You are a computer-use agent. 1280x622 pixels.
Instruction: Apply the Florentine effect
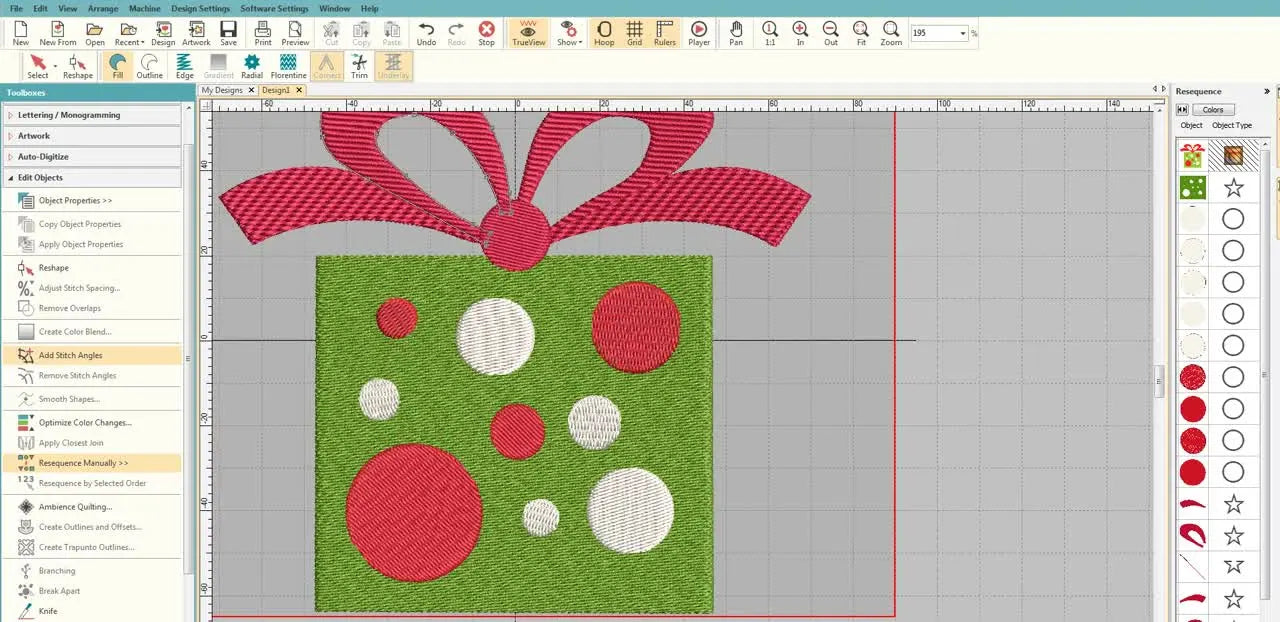point(288,66)
